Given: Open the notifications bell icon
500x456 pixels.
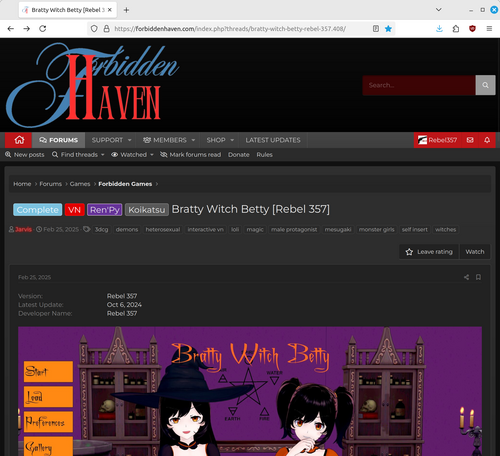Looking at the screenshot, I should click(487, 140).
